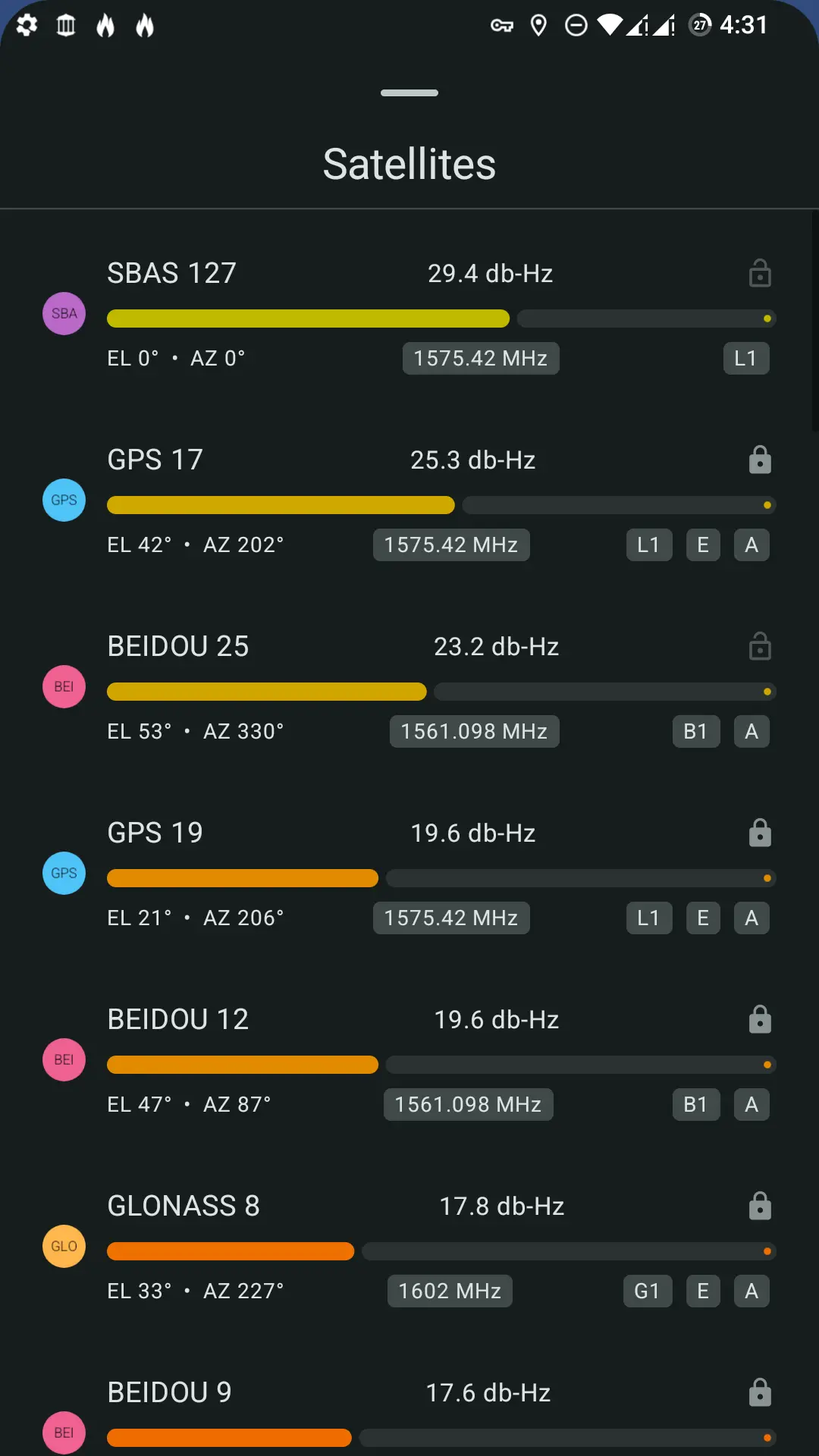Tap the lock icon for GLONASS 8

(760, 1206)
